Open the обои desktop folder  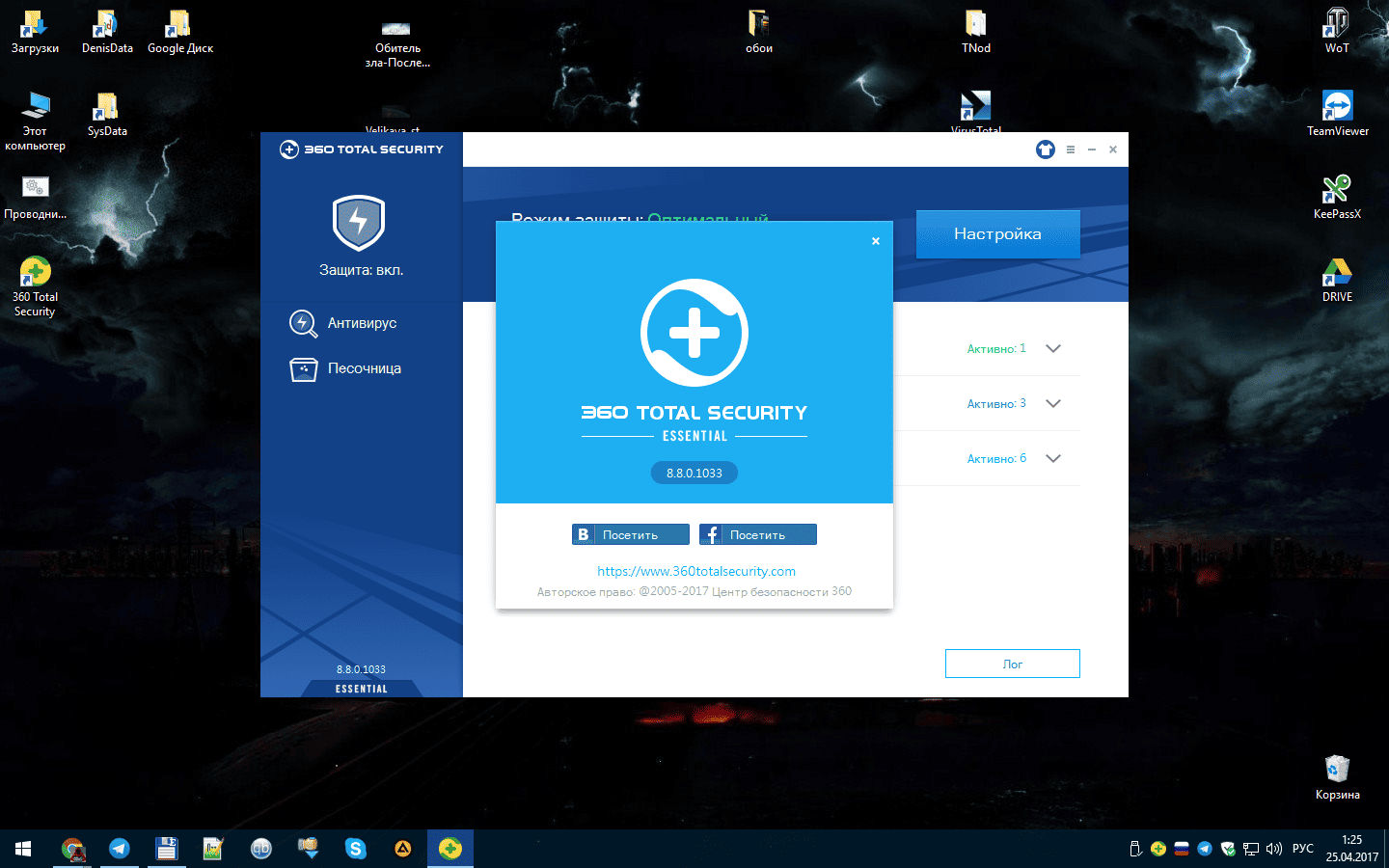pyautogui.click(x=759, y=33)
